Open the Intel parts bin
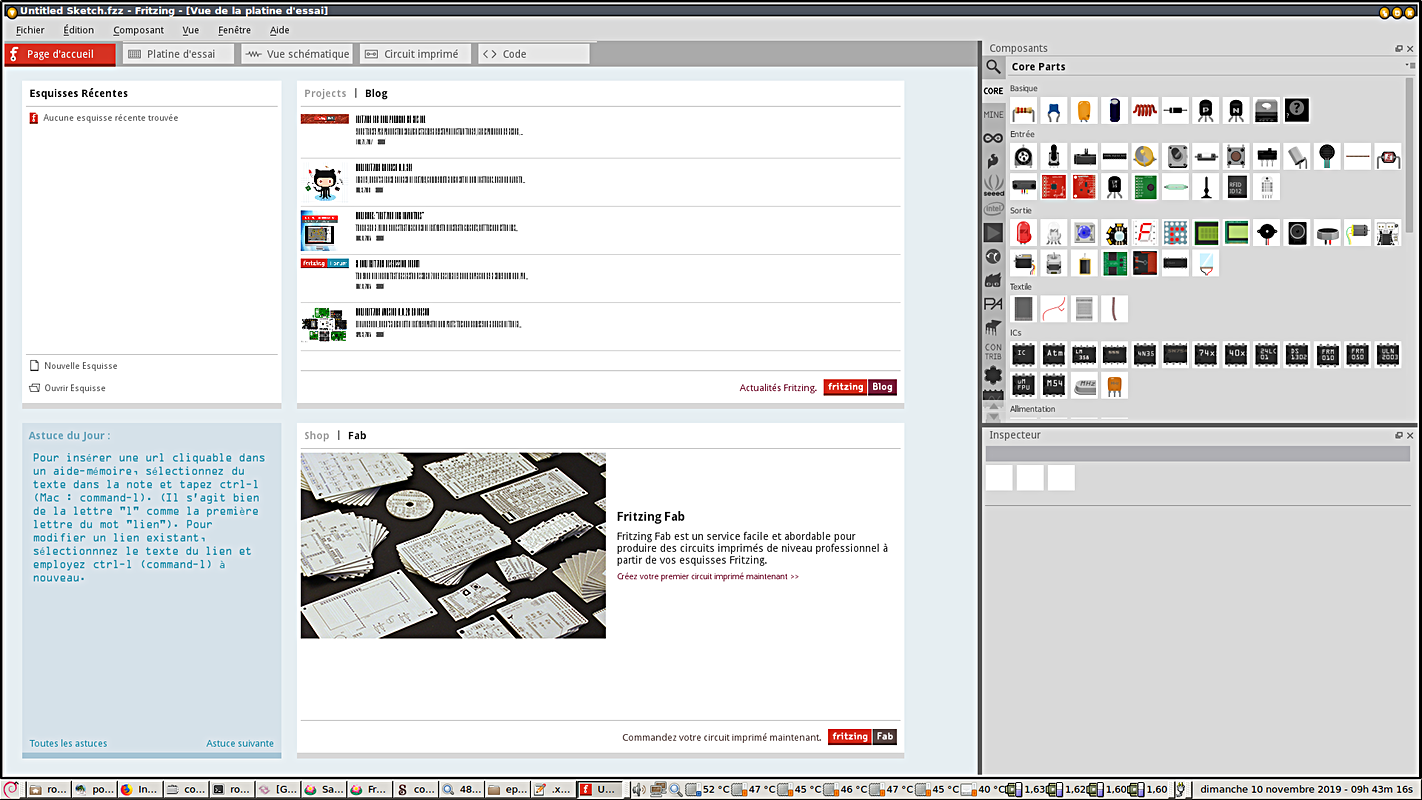Viewport: 1422px width, 800px height. 993,209
